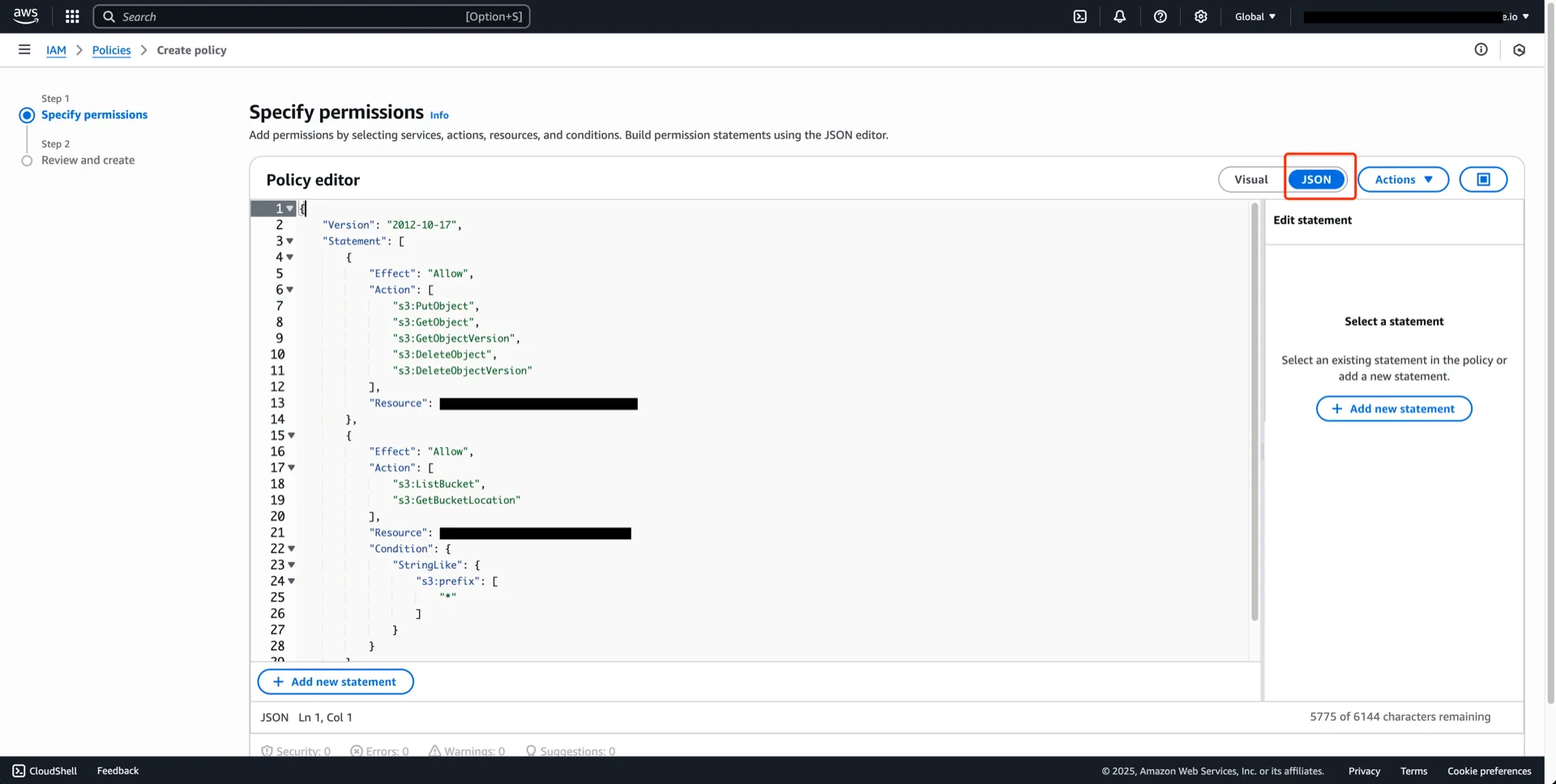Click the "s3:DeleteObjectVersion" line
The image size is (1556, 784).
tap(463, 371)
